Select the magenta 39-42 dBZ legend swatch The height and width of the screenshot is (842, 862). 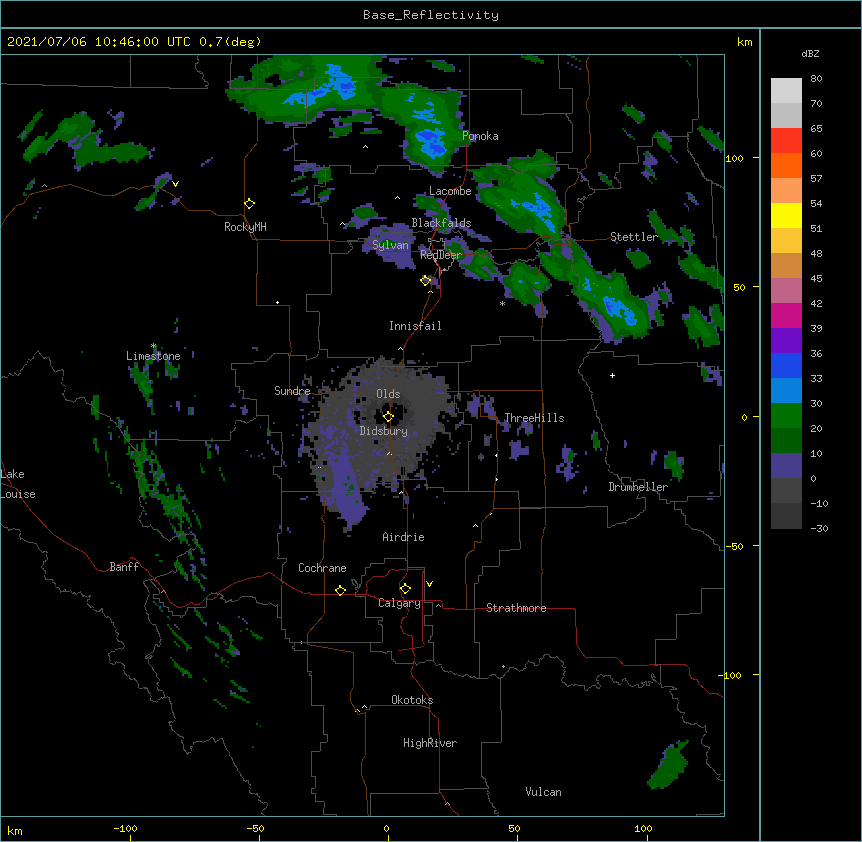pyautogui.click(x=786, y=315)
